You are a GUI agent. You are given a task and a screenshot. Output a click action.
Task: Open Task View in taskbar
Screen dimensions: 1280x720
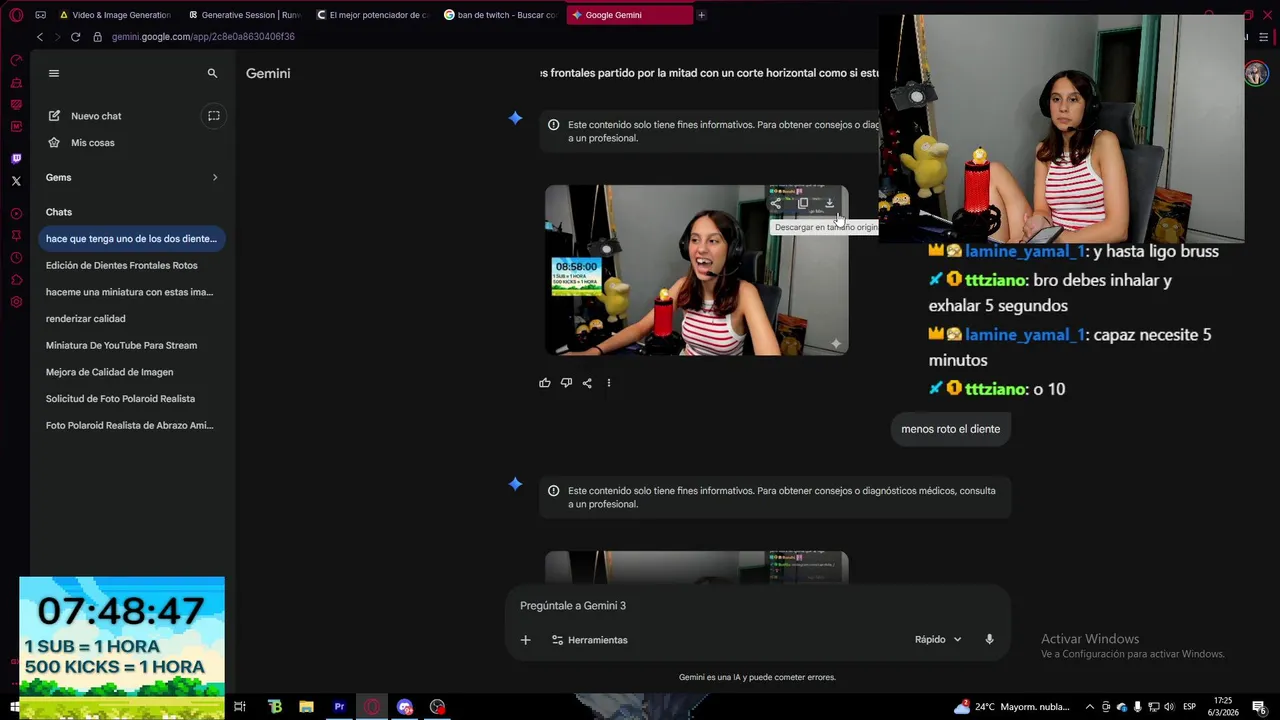240,707
